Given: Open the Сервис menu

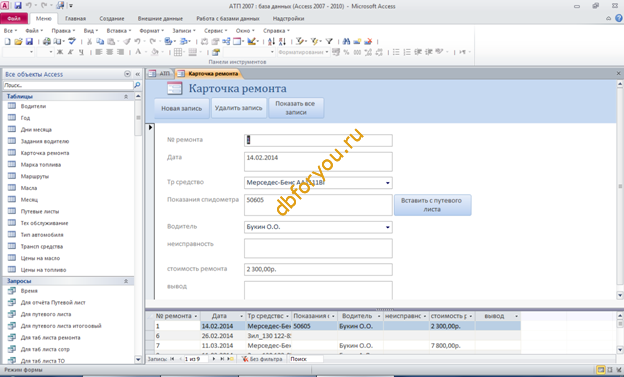Looking at the screenshot, I should [215, 31].
